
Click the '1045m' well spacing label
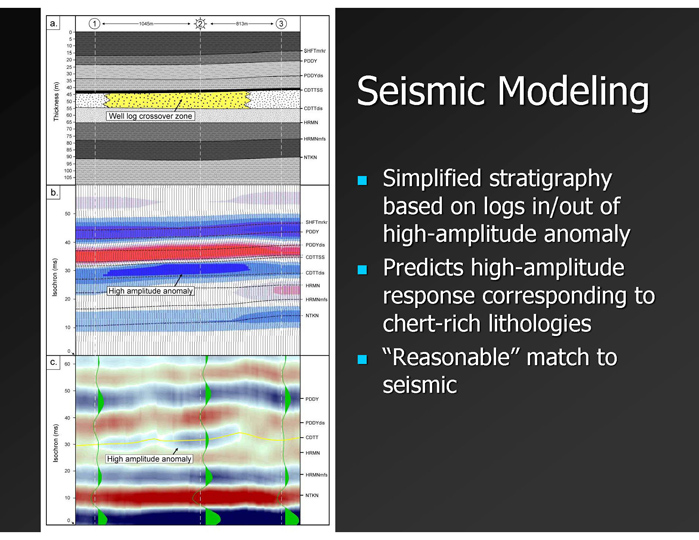click(x=146, y=24)
